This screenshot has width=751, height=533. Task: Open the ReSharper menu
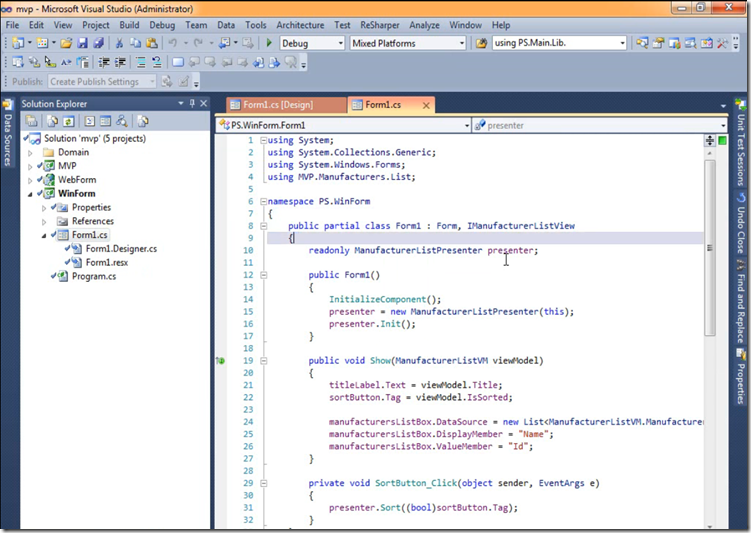coord(380,25)
